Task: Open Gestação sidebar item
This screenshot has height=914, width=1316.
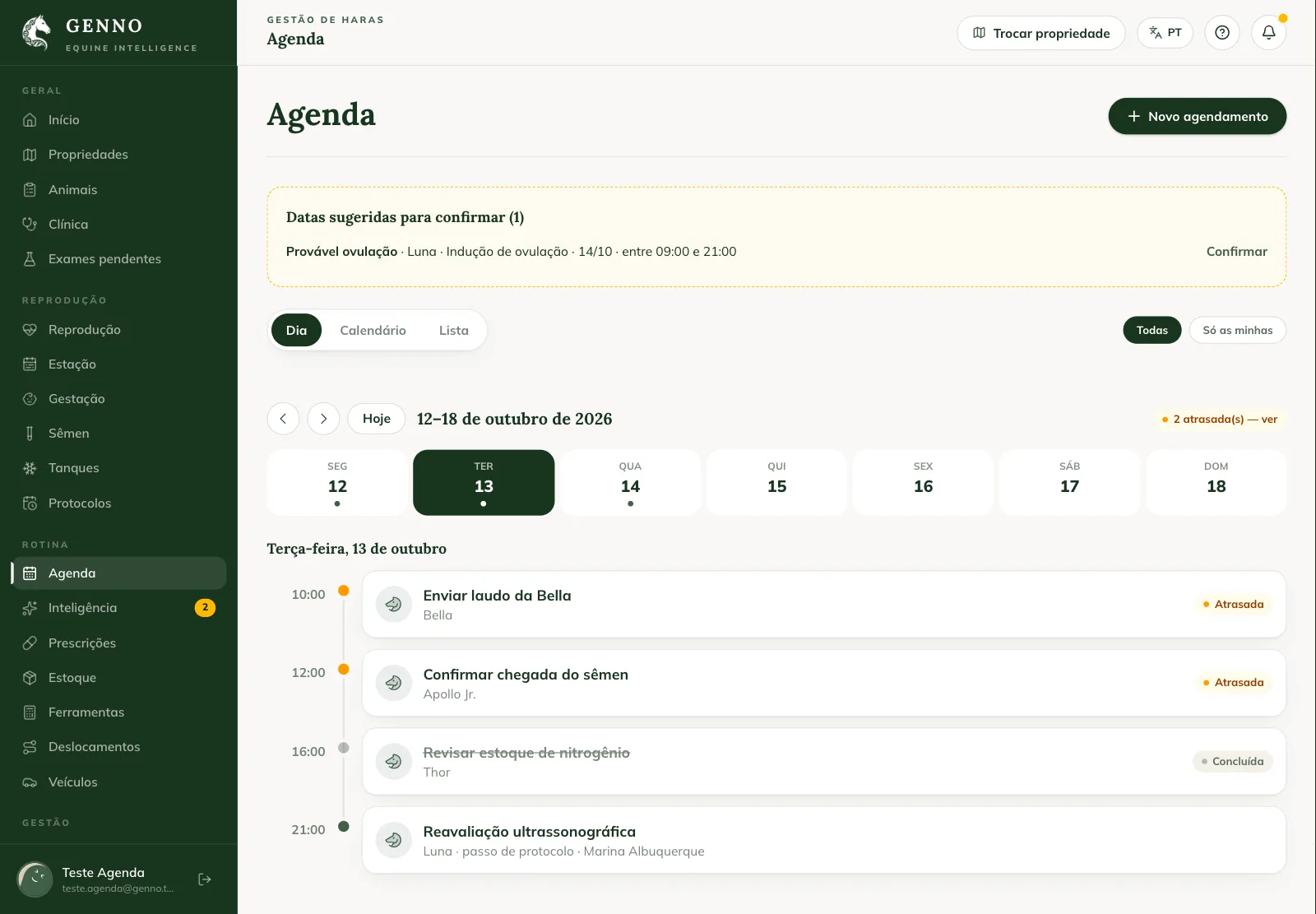Action: point(118,399)
